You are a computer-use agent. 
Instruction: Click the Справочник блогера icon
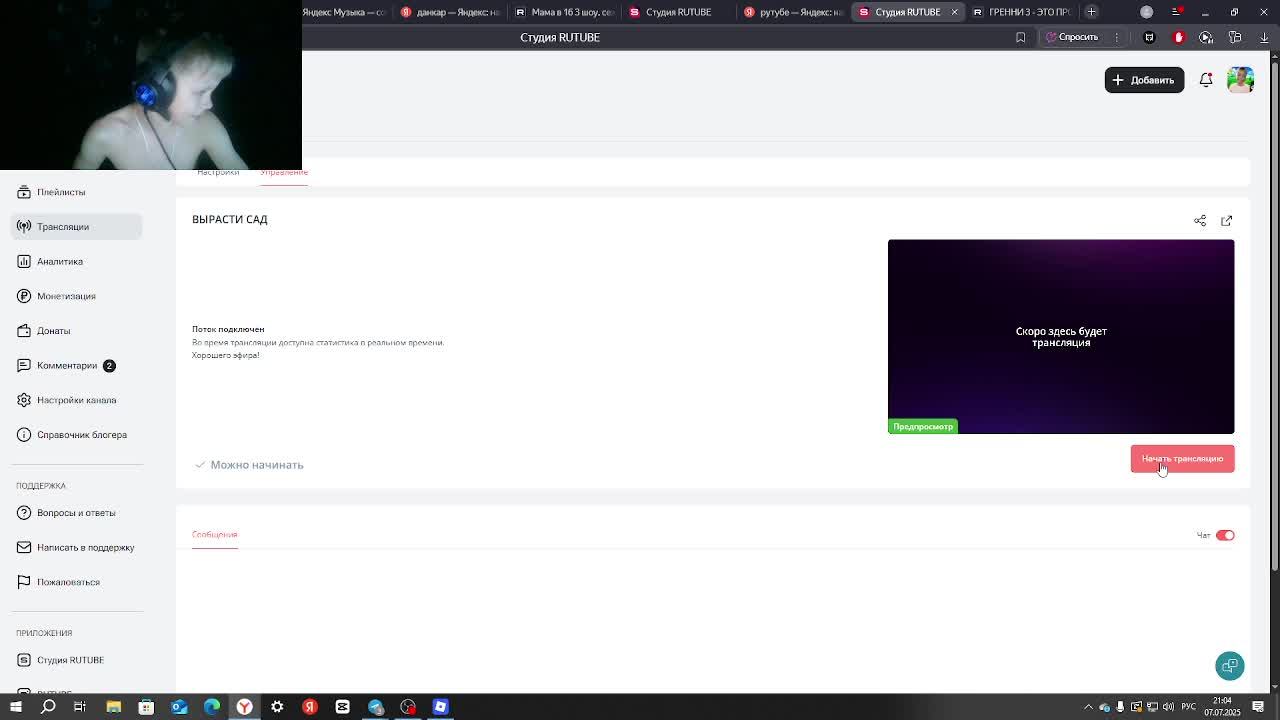[x=24, y=435]
